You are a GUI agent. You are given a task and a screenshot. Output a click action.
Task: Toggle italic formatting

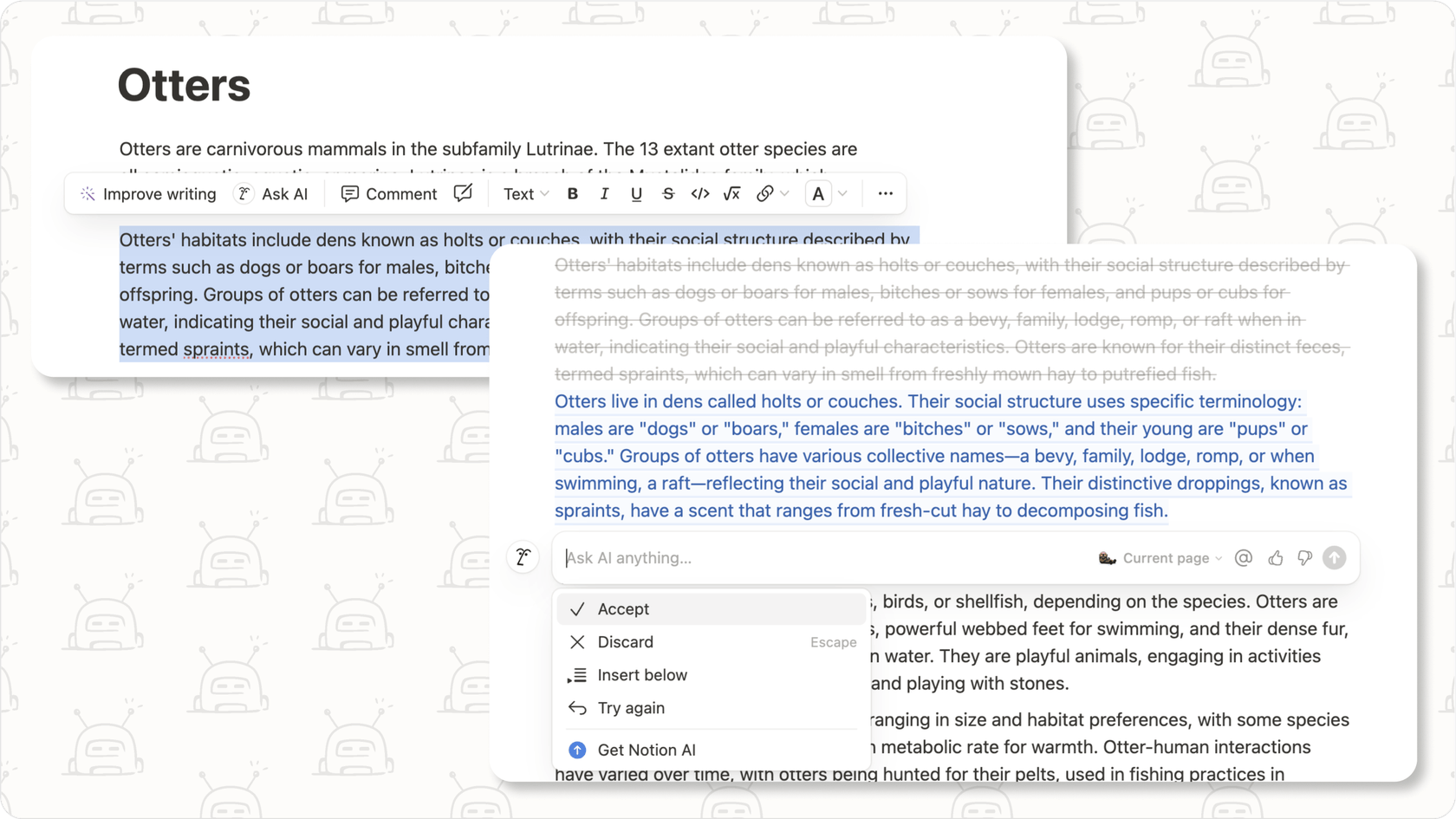point(604,193)
